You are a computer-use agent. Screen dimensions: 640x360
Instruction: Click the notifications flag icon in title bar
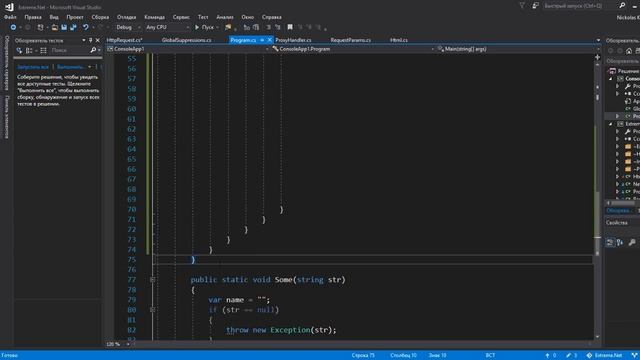522,6
